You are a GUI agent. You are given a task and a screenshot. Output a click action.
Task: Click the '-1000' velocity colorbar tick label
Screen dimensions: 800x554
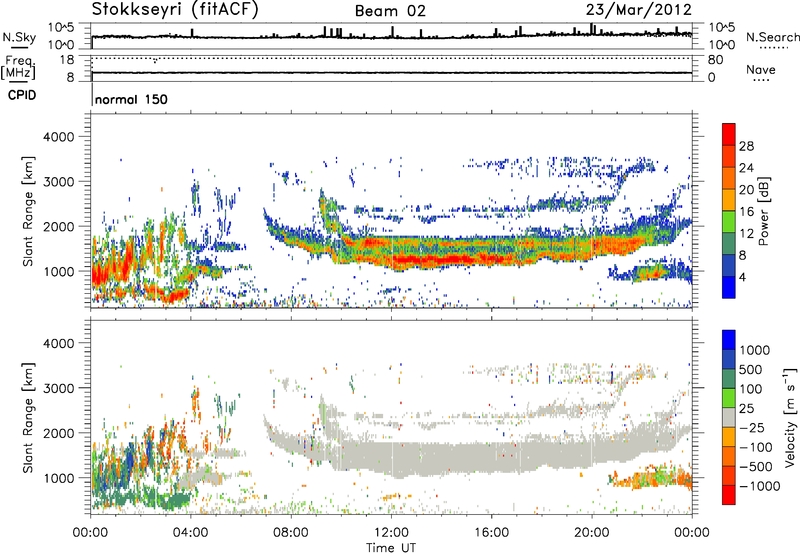pos(759,486)
